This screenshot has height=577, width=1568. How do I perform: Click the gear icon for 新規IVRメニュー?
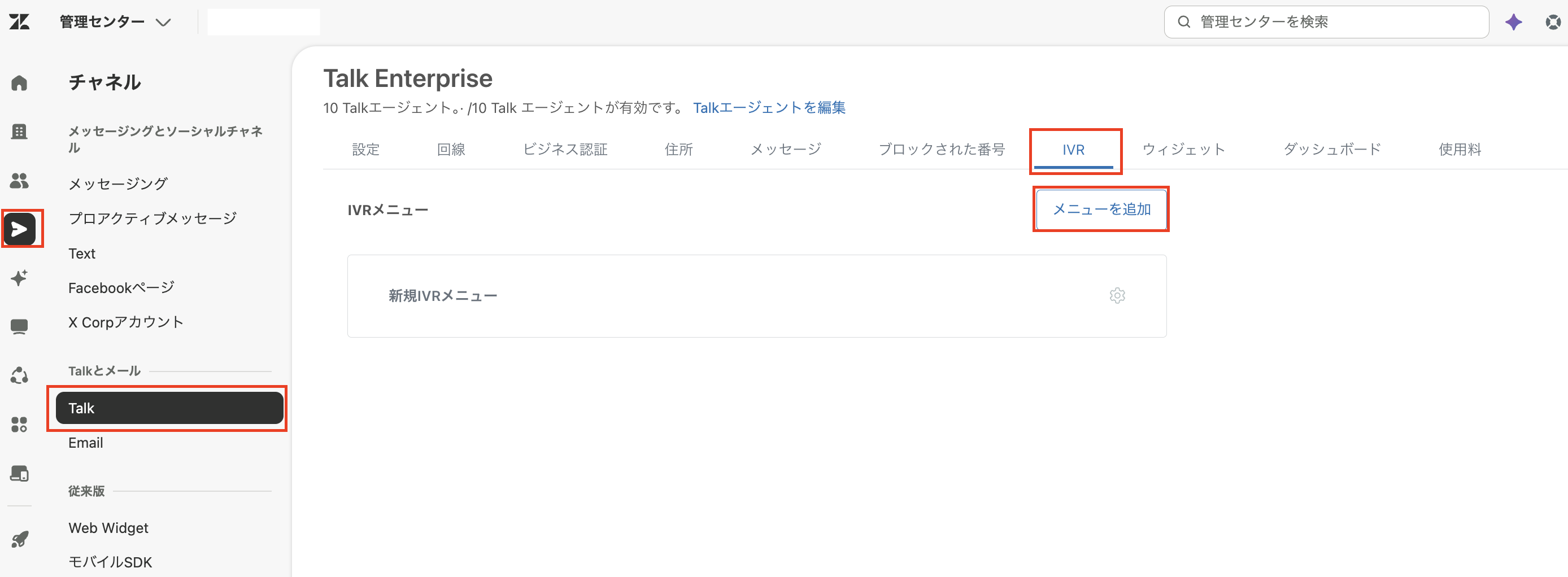(1117, 296)
